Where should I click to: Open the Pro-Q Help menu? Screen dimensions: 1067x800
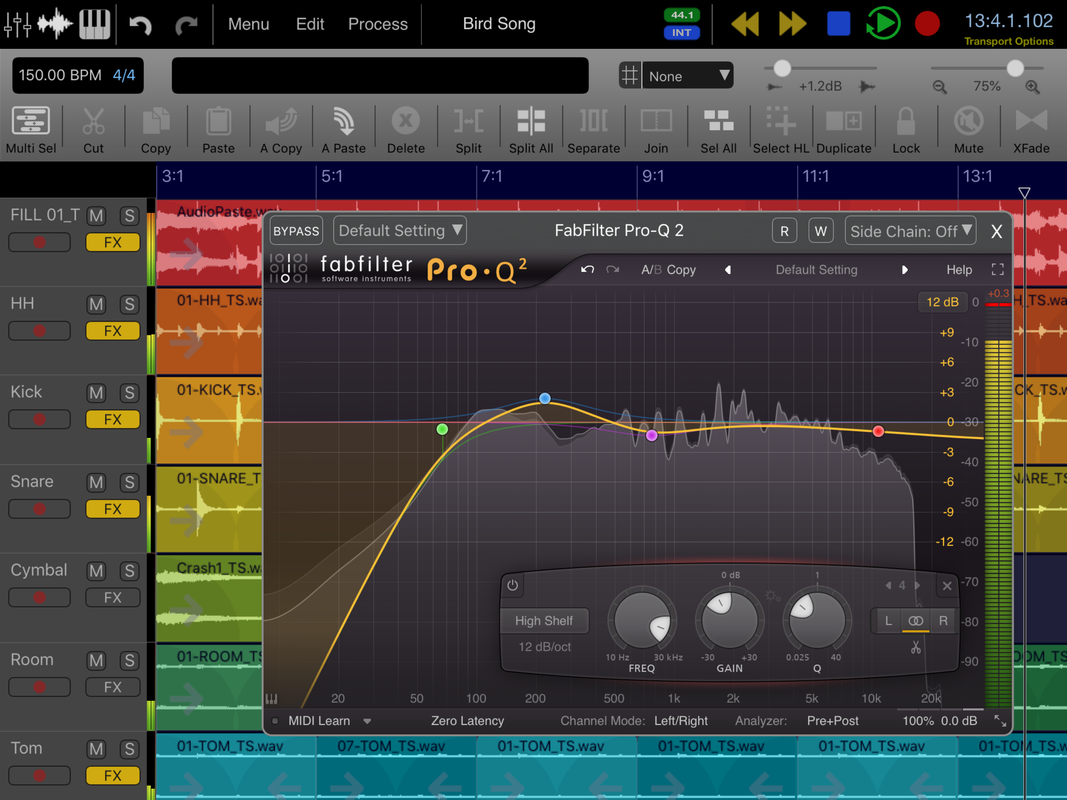pyautogui.click(x=959, y=270)
